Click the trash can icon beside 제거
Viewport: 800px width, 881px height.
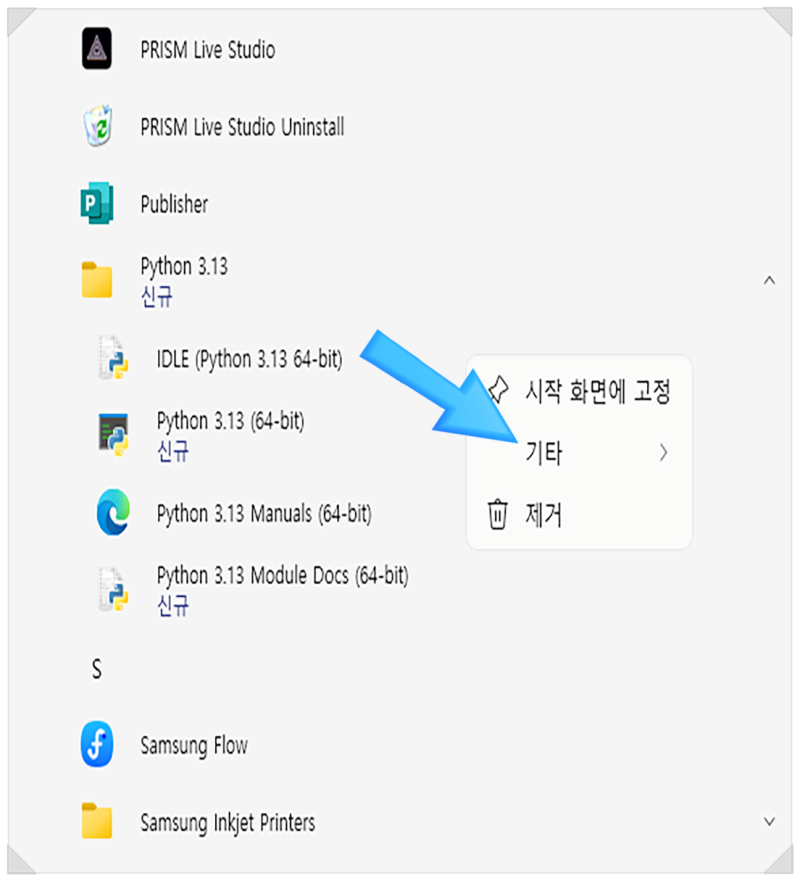click(497, 514)
